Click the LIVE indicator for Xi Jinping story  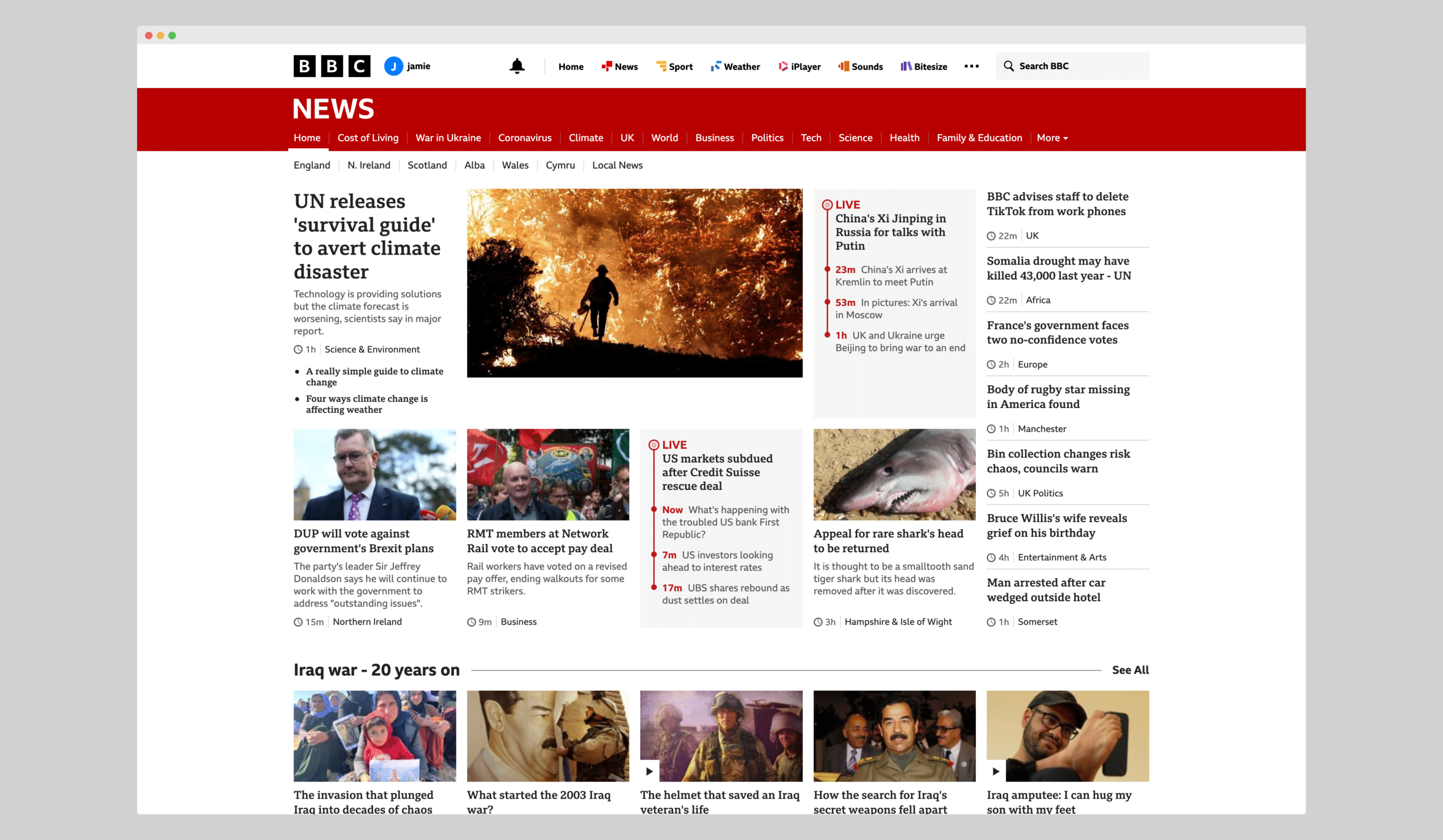point(840,205)
